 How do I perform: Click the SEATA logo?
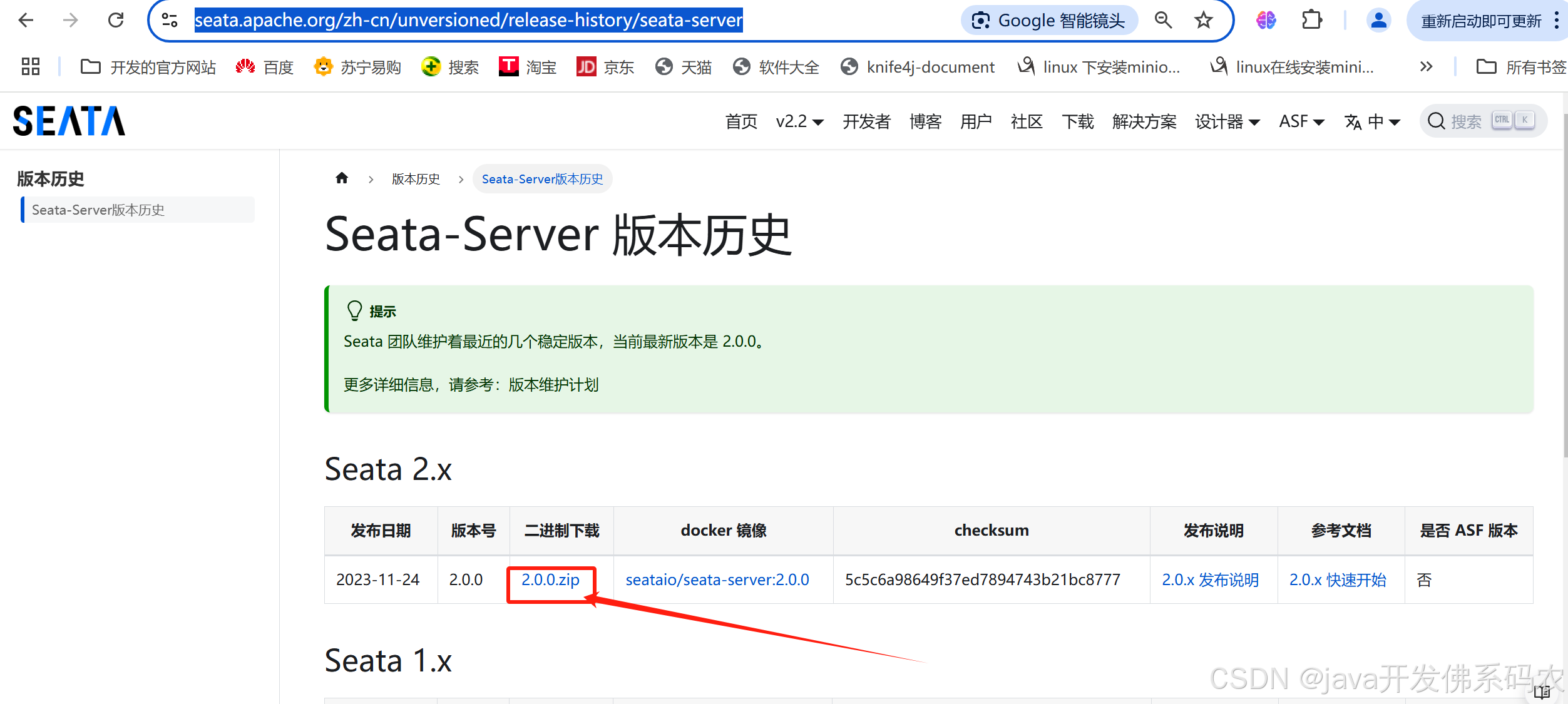68,120
